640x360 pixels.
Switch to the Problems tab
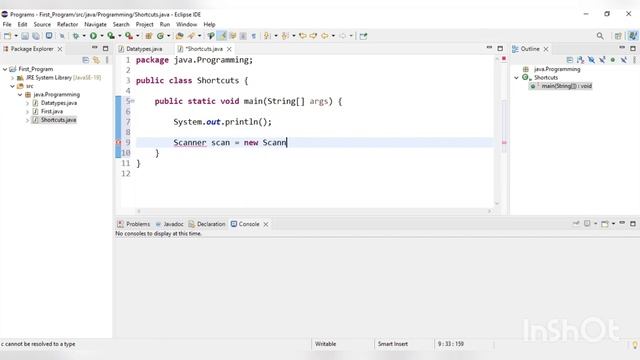click(x=133, y=224)
